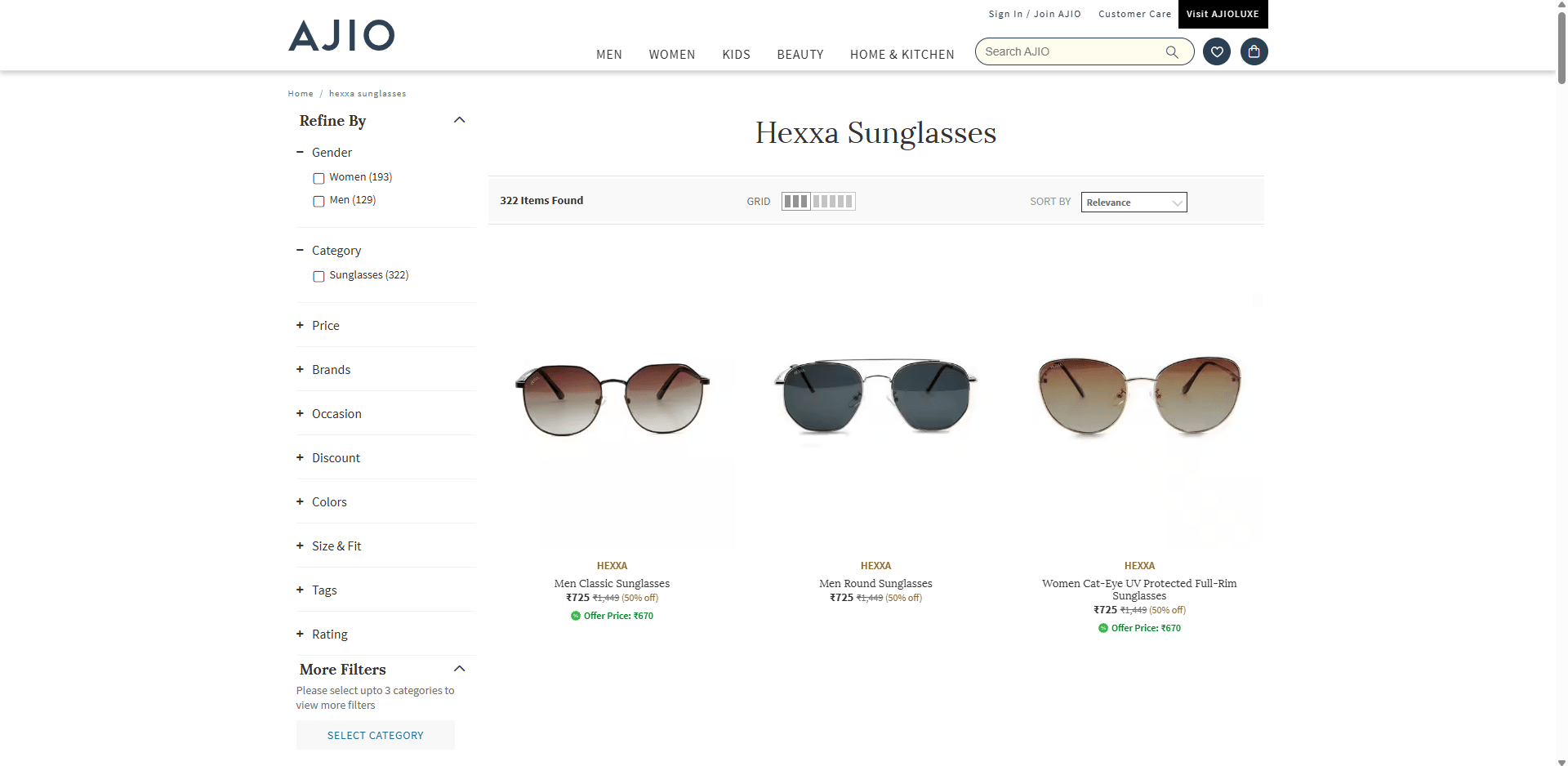The height and width of the screenshot is (766, 1568).
Task: Open the shopping bag icon
Action: (x=1254, y=52)
